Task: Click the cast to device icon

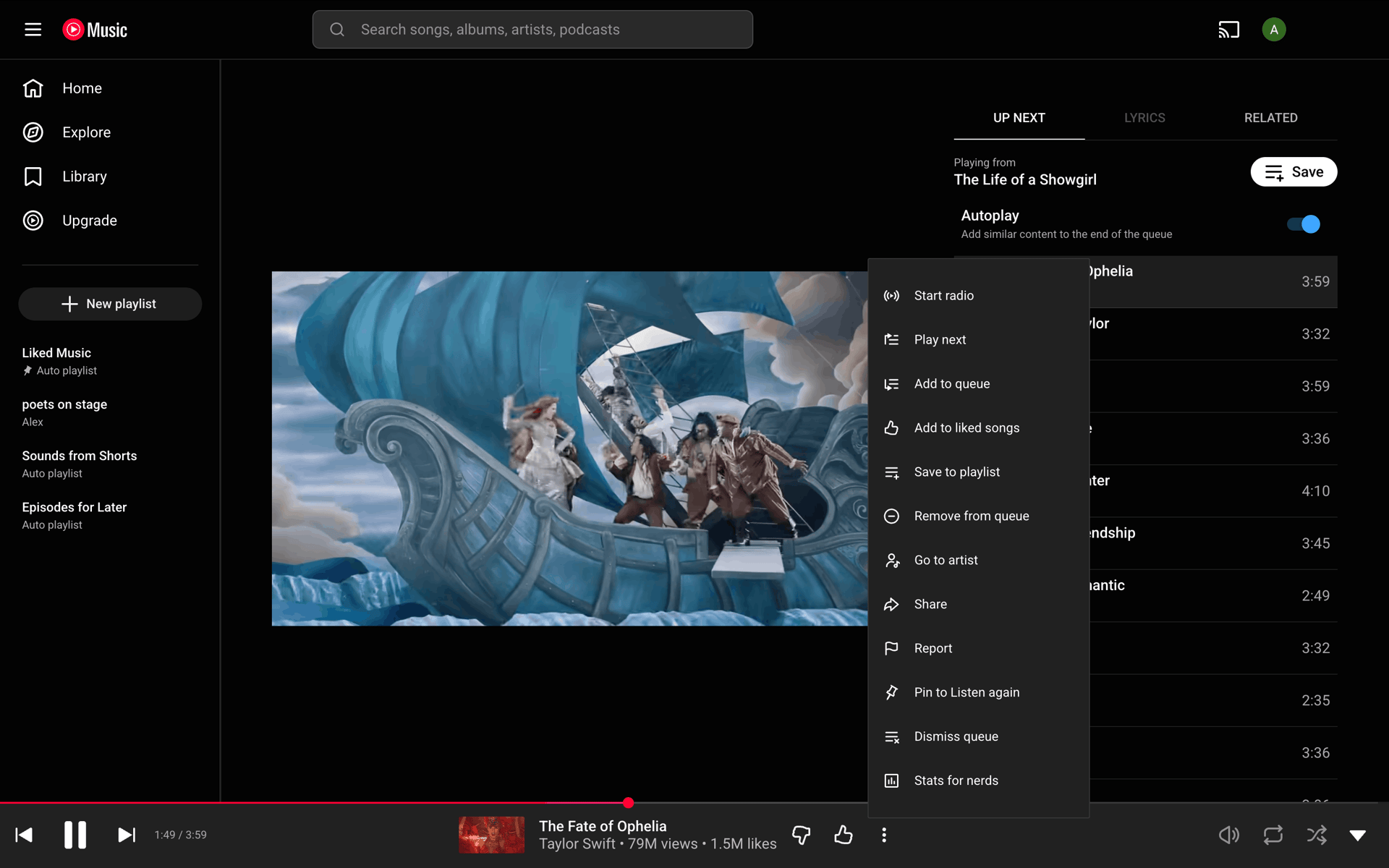Action: point(1228,30)
